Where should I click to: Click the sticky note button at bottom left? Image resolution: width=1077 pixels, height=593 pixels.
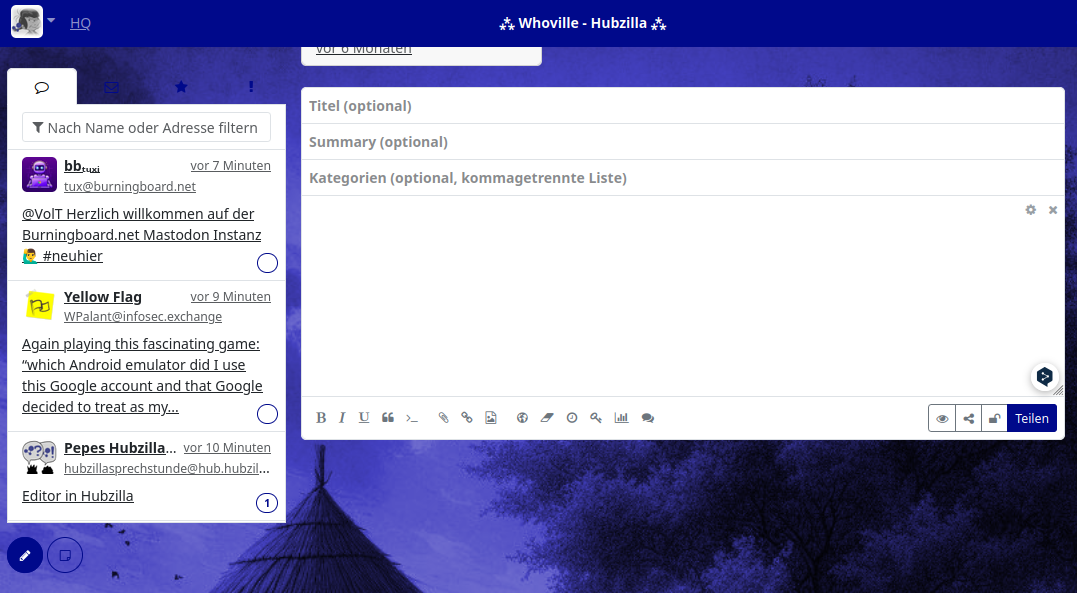pyautogui.click(x=65, y=554)
